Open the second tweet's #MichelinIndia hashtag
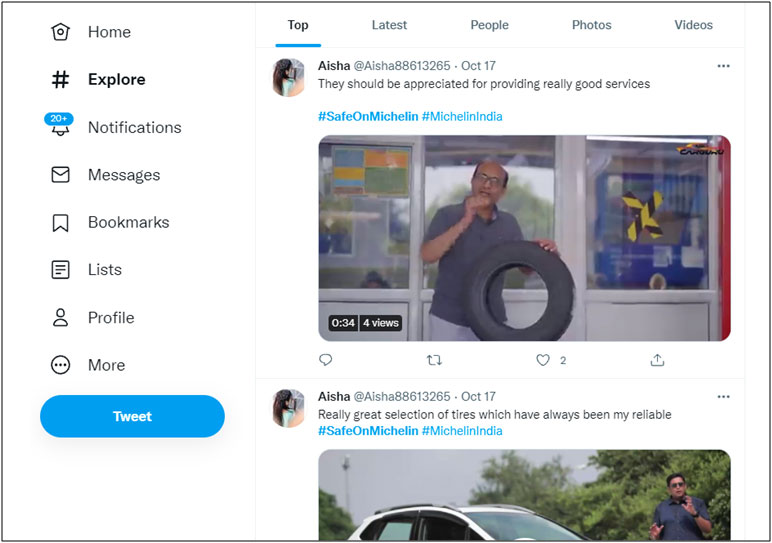This screenshot has width=772, height=543. [462, 431]
